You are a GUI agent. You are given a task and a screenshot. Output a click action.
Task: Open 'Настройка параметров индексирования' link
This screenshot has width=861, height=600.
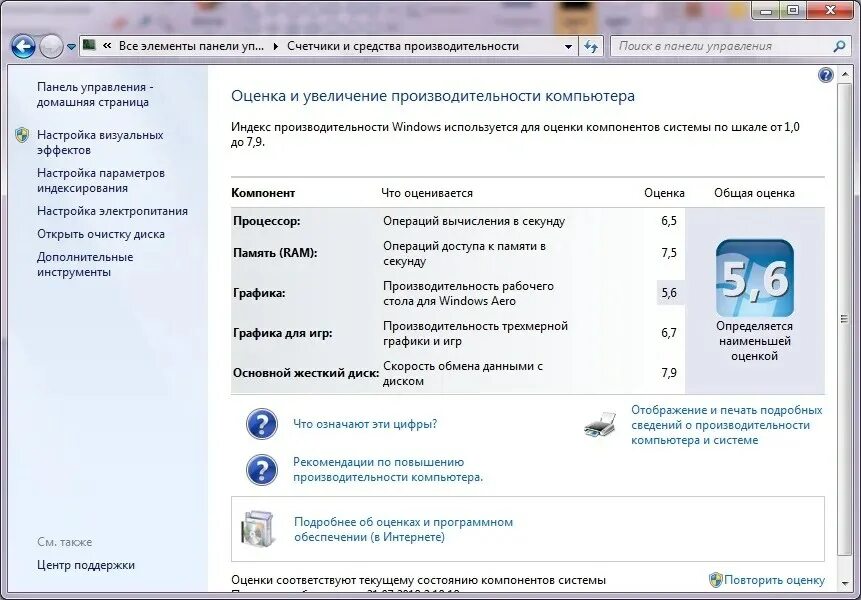pos(100,180)
